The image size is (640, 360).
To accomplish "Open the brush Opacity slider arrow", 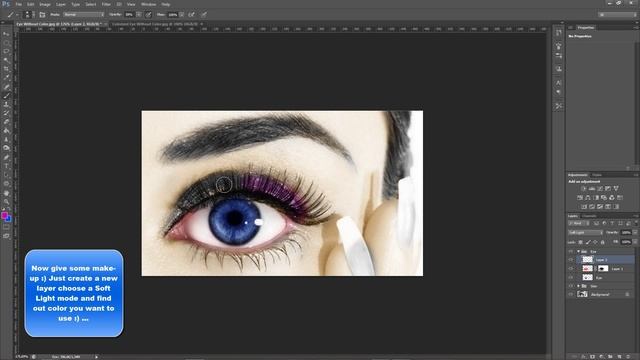I will [x=139, y=15].
